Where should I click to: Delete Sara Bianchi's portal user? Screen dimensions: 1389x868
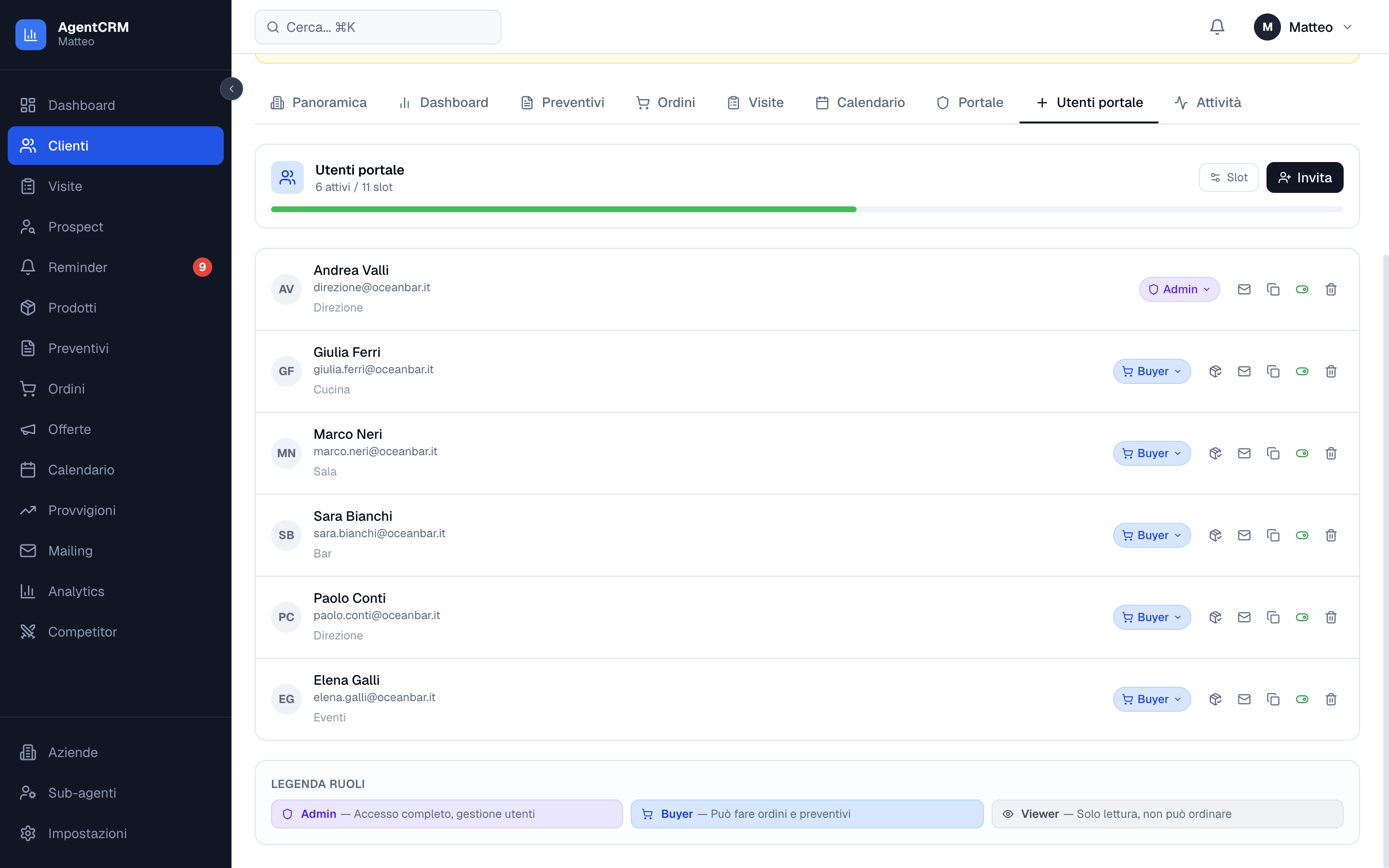pos(1331,535)
